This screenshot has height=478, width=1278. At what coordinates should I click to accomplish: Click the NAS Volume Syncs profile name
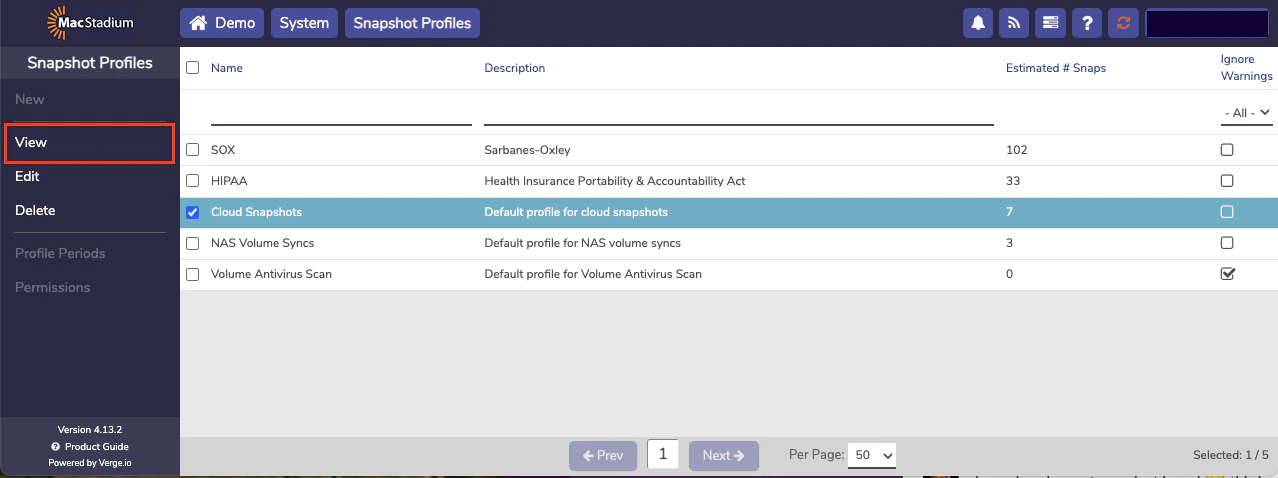(263, 243)
